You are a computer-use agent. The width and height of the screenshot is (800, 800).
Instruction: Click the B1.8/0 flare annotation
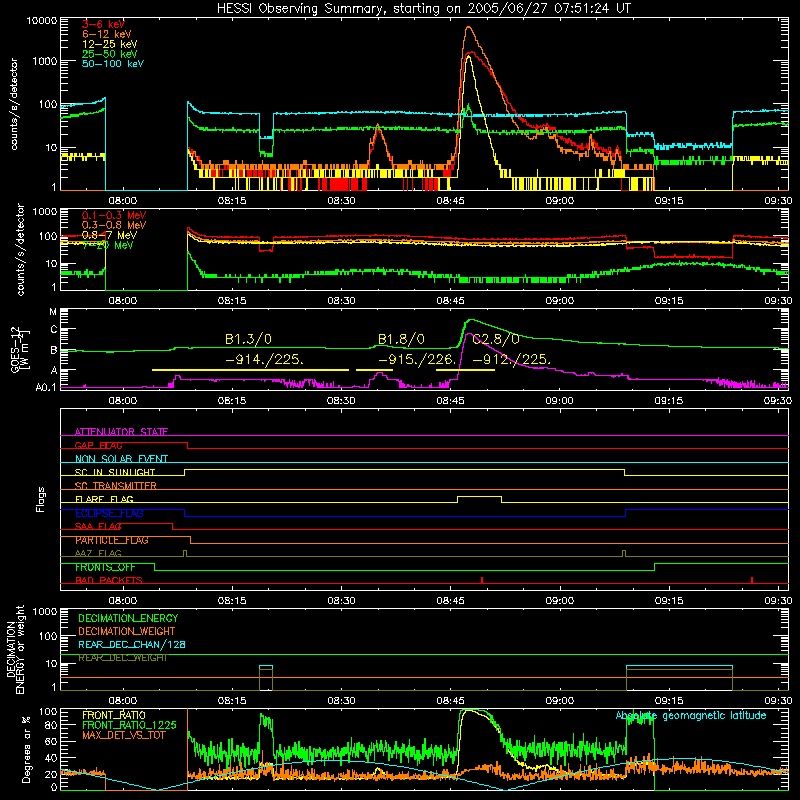point(401,339)
